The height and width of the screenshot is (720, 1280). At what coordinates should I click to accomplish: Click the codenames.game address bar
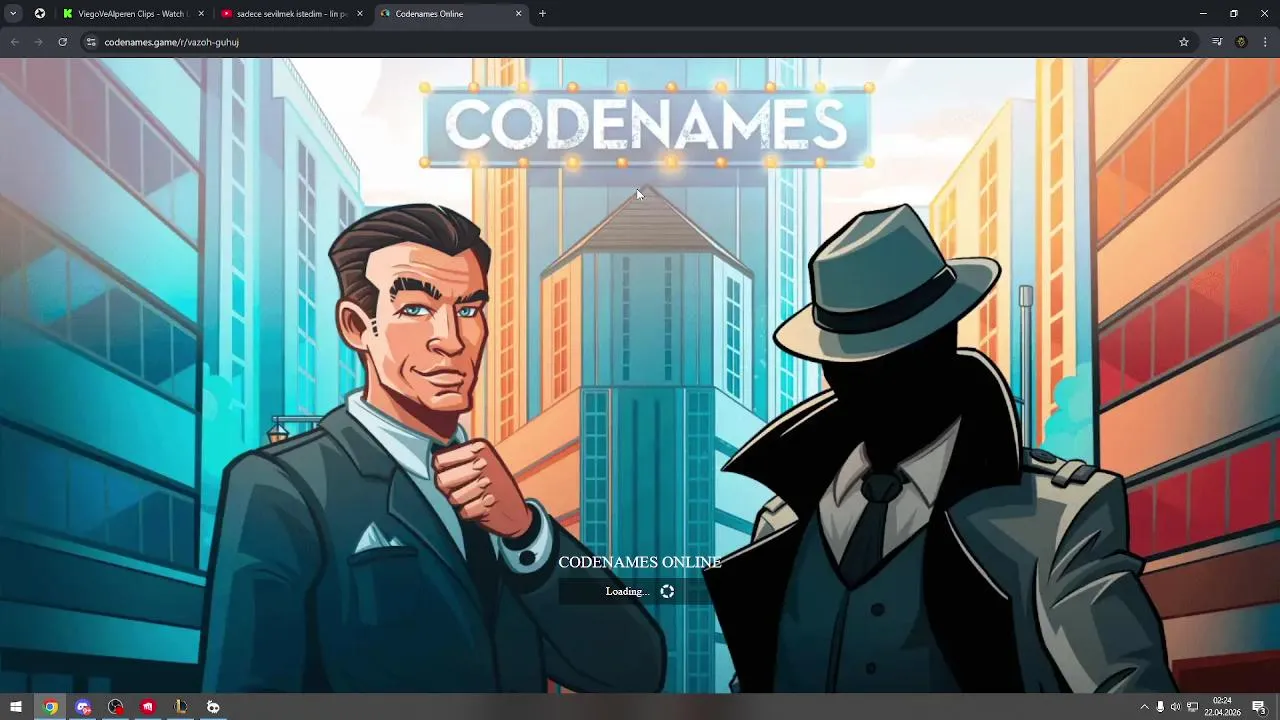[637, 42]
